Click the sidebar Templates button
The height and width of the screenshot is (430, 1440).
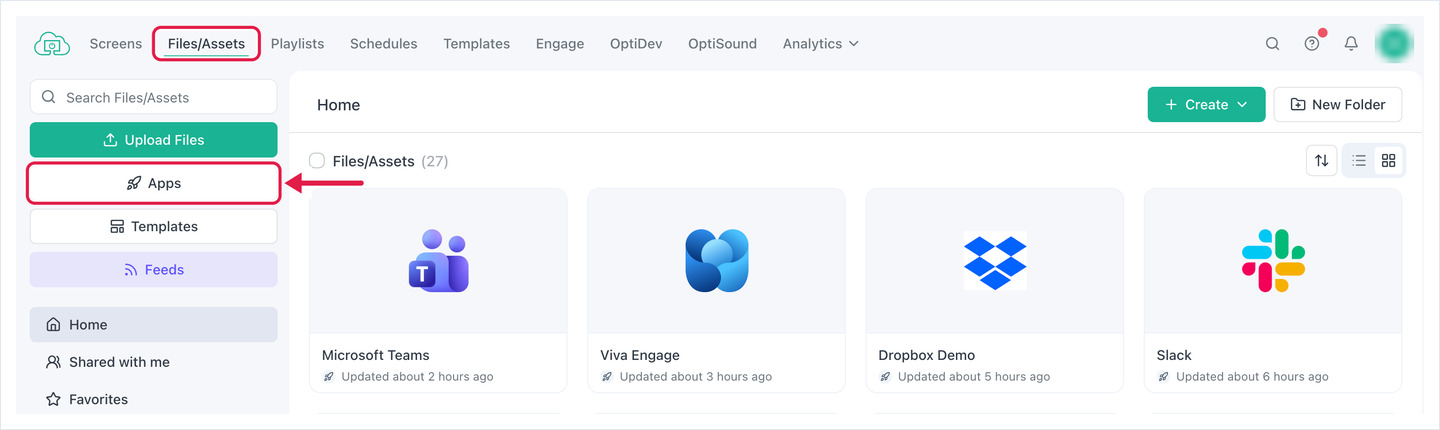click(153, 226)
